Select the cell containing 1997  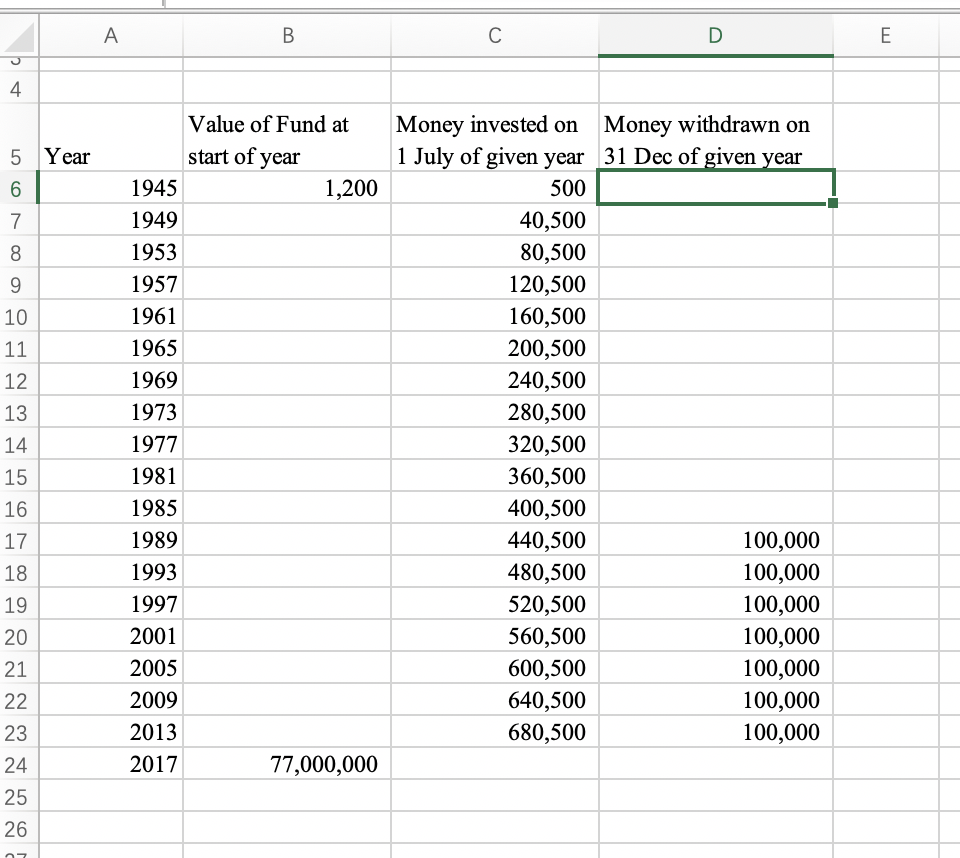point(111,603)
